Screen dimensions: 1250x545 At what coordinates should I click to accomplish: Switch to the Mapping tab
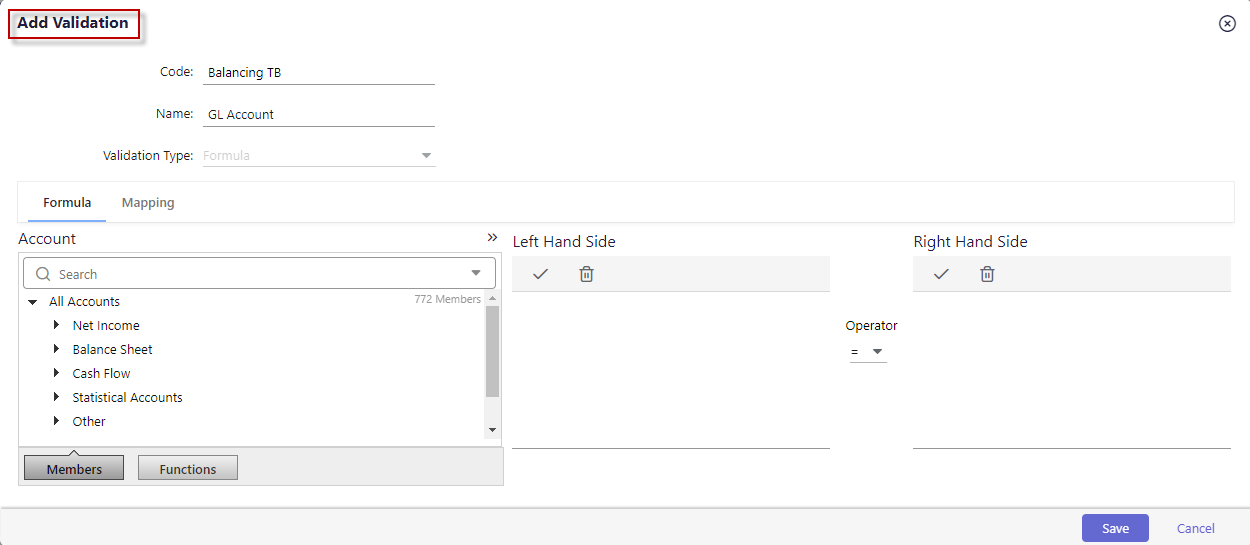148,202
